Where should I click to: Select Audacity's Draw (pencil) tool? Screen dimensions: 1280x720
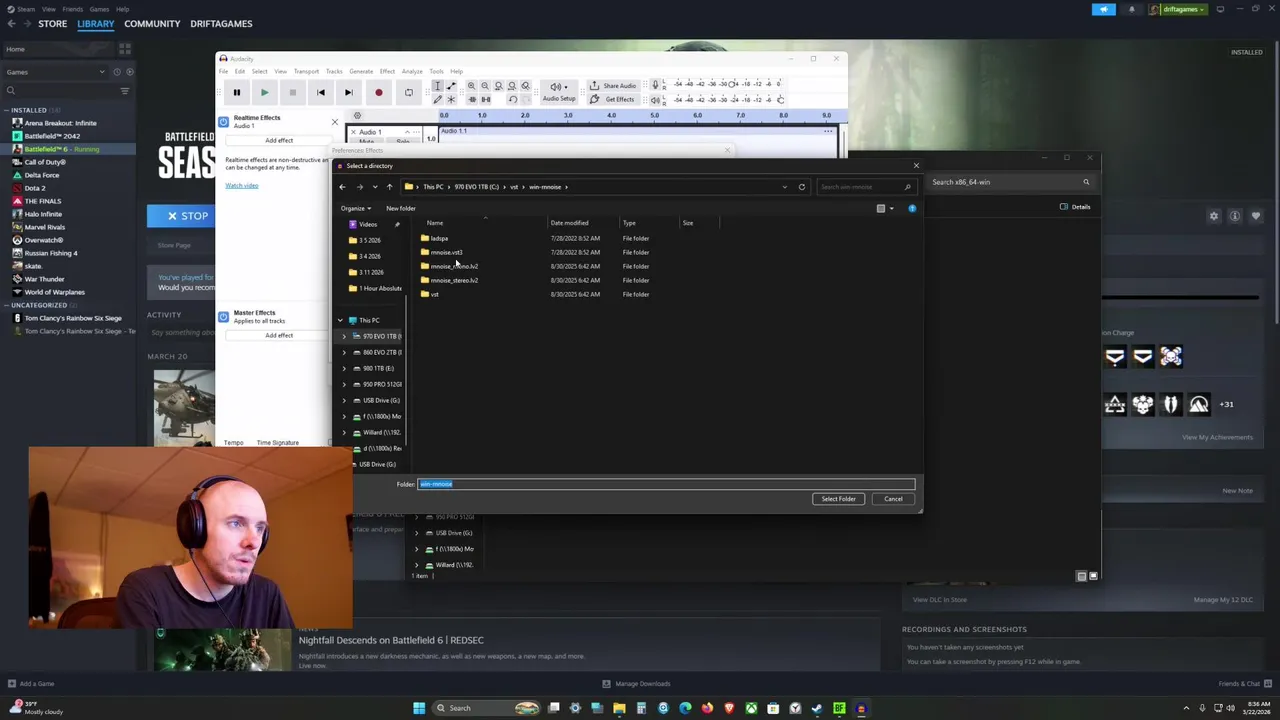pos(437,99)
